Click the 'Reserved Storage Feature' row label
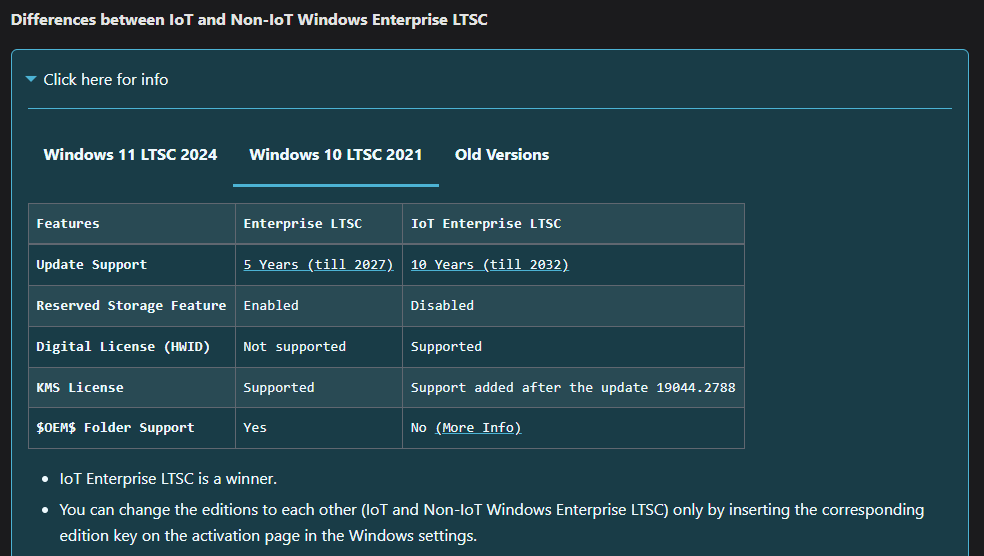This screenshot has width=984, height=556. (131, 306)
